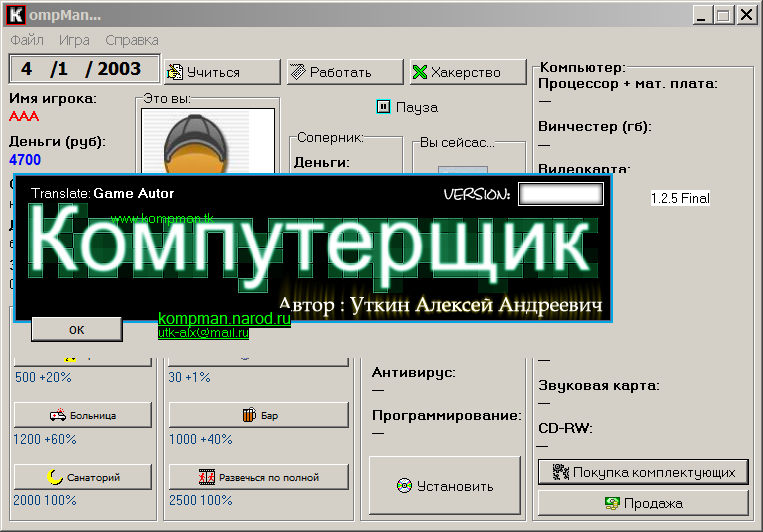
Task: Click the Винчестер (гб) label
Action: pos(595,127)
